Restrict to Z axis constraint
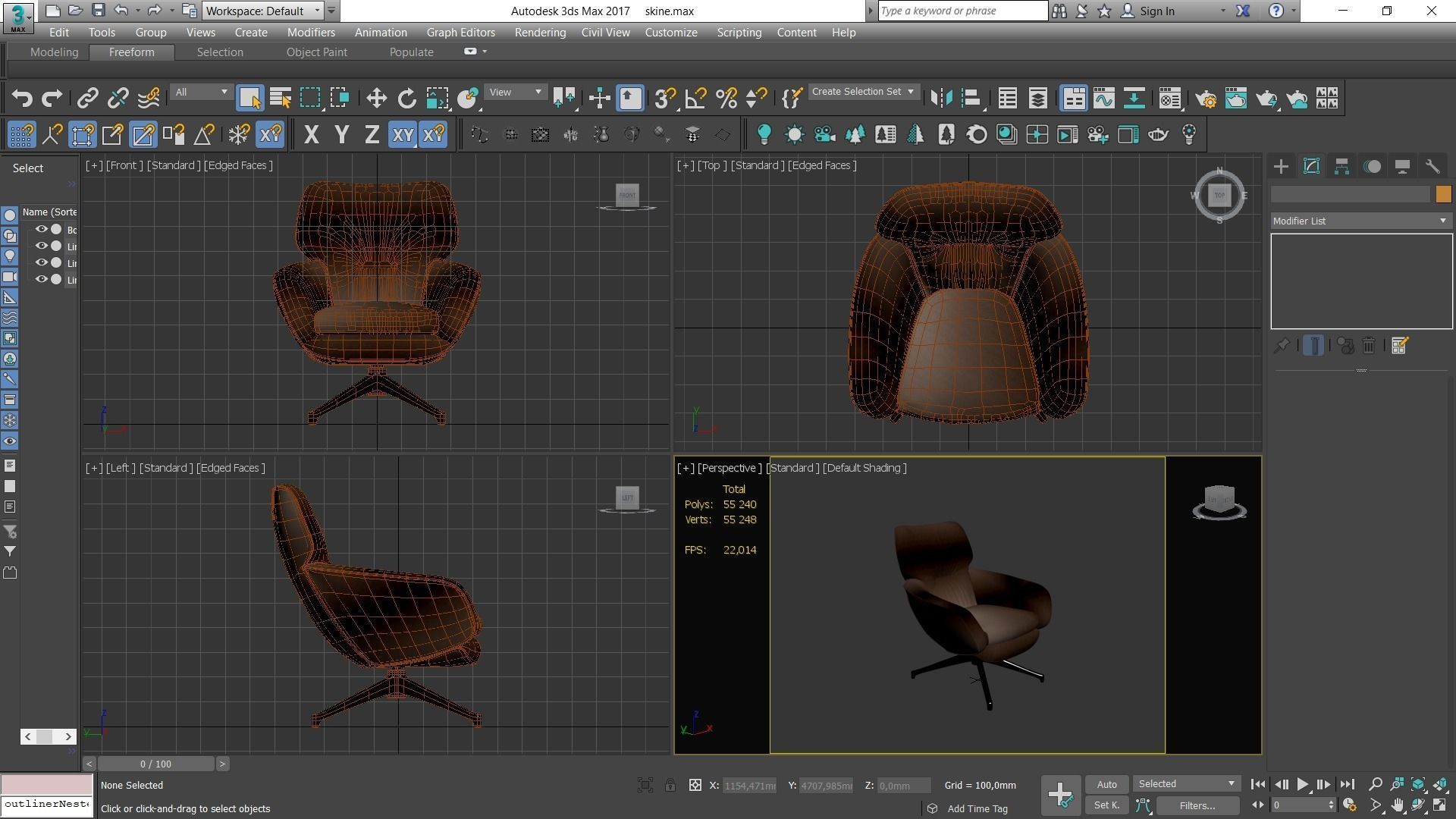 pyautogui.click(x=372, y=135)
